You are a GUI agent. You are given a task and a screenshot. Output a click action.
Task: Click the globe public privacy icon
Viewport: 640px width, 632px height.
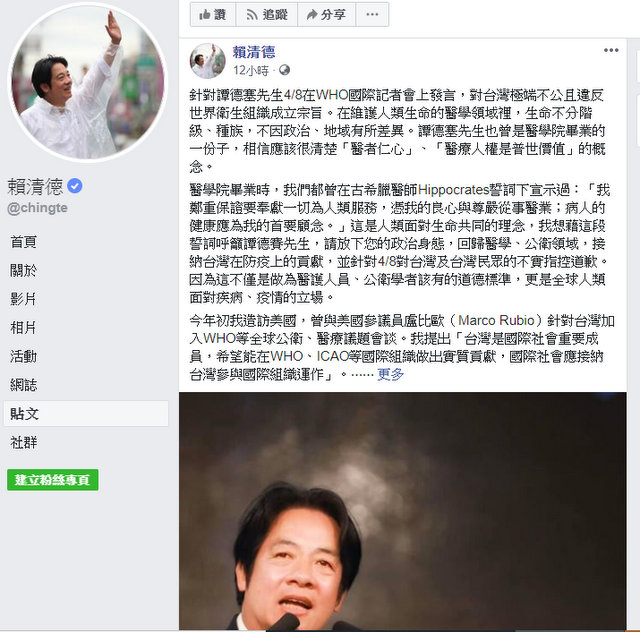coord(284,70)
